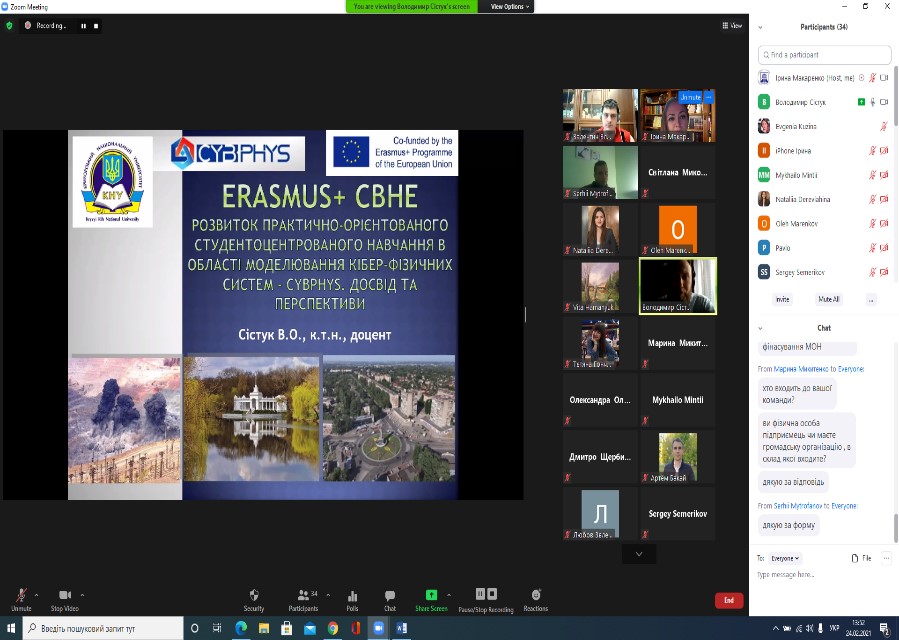Open the Security shield menu
The width and height of the screenshot is (899, 640).
[254, 595]
